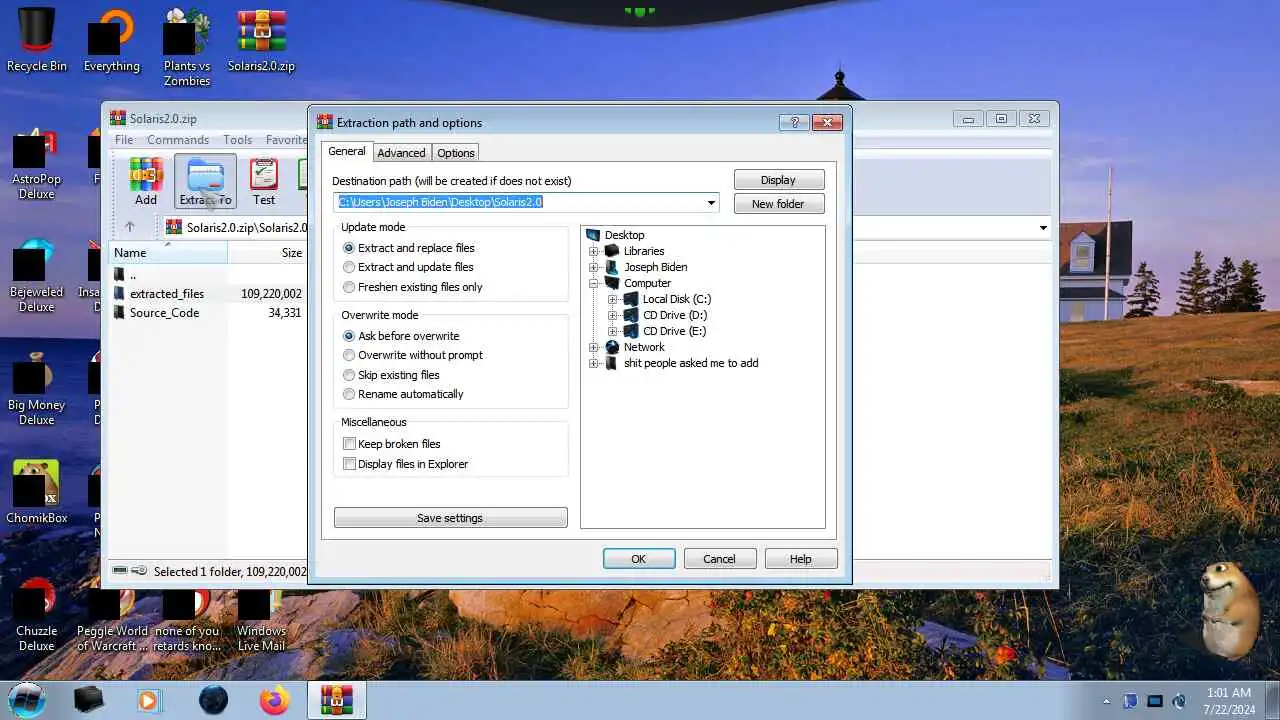The width and height of the screenshot is (1280, 720).
Task: Click the up-one-level arrow in WinRAR
Action: coord(129,227)
